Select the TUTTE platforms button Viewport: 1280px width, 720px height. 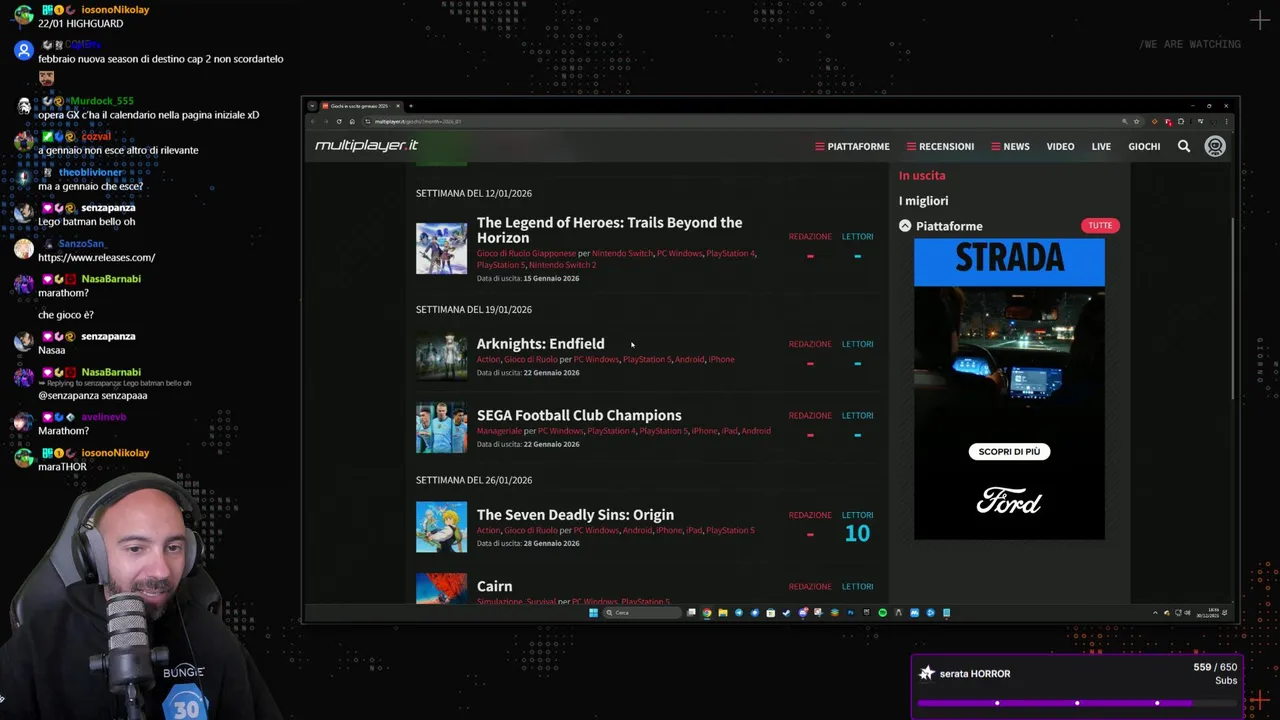point(1100,226)
